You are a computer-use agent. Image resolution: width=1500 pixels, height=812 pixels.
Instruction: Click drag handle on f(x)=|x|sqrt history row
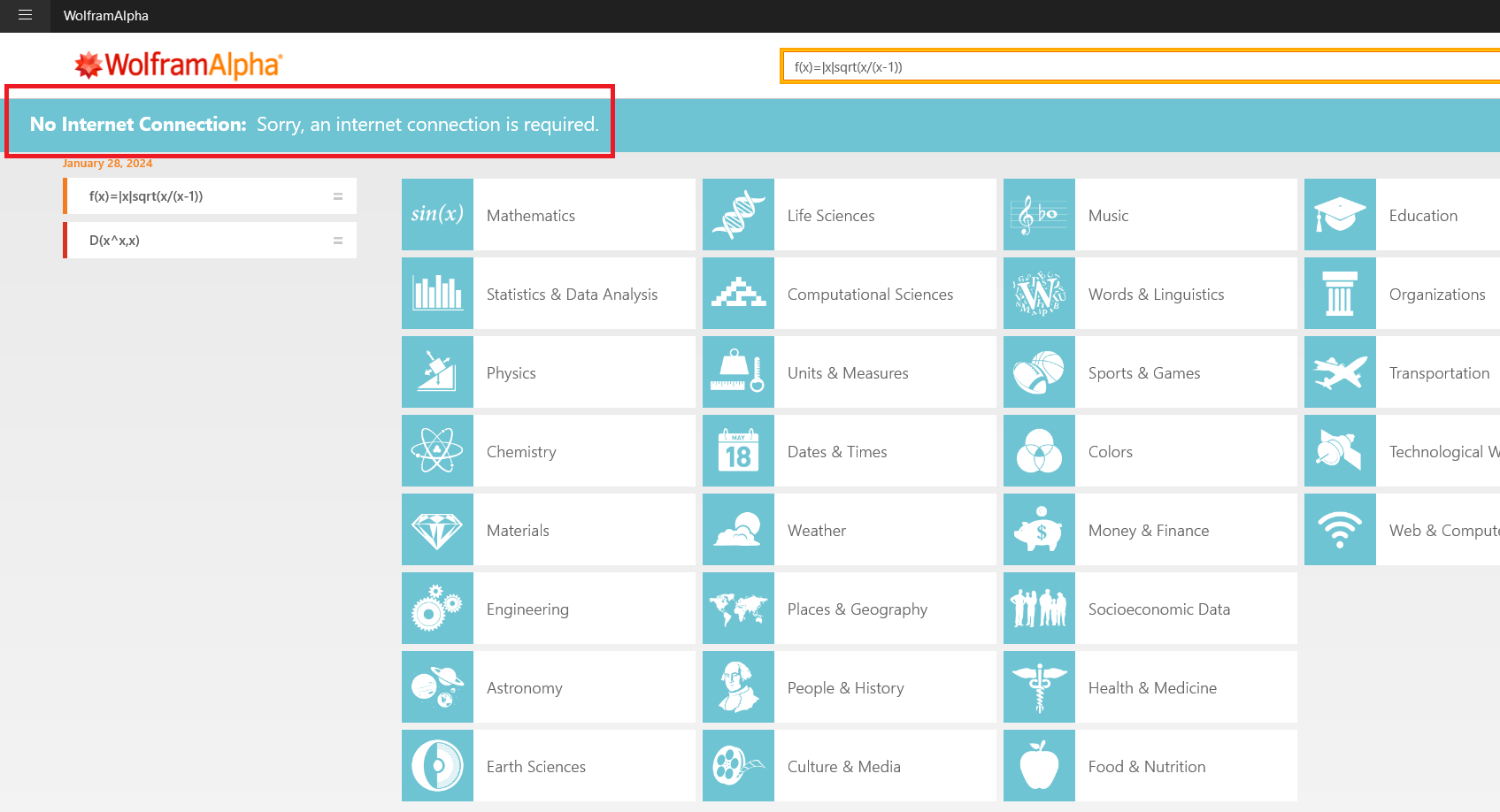point(338,196)
